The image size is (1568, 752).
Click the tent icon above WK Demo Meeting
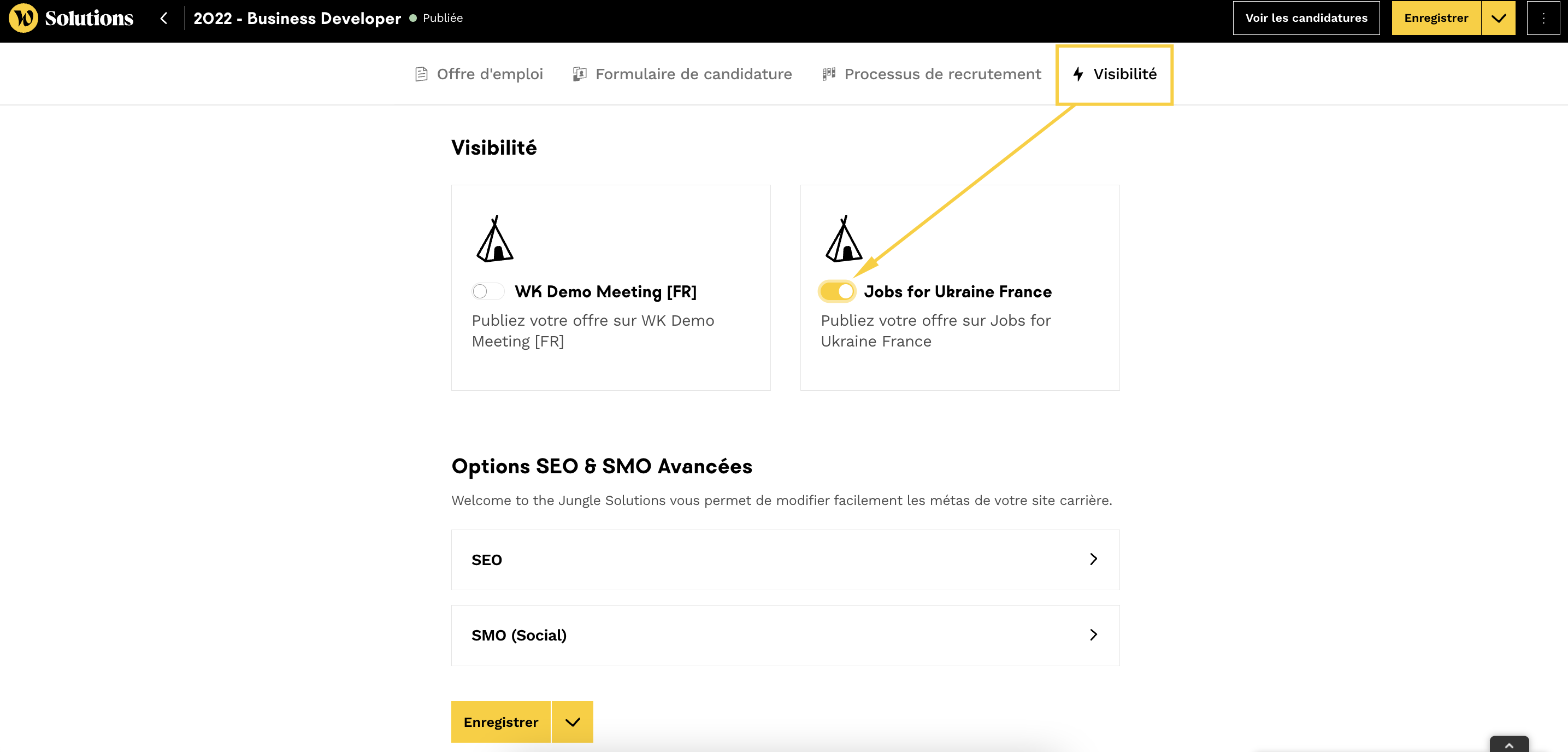click(494, 239)
